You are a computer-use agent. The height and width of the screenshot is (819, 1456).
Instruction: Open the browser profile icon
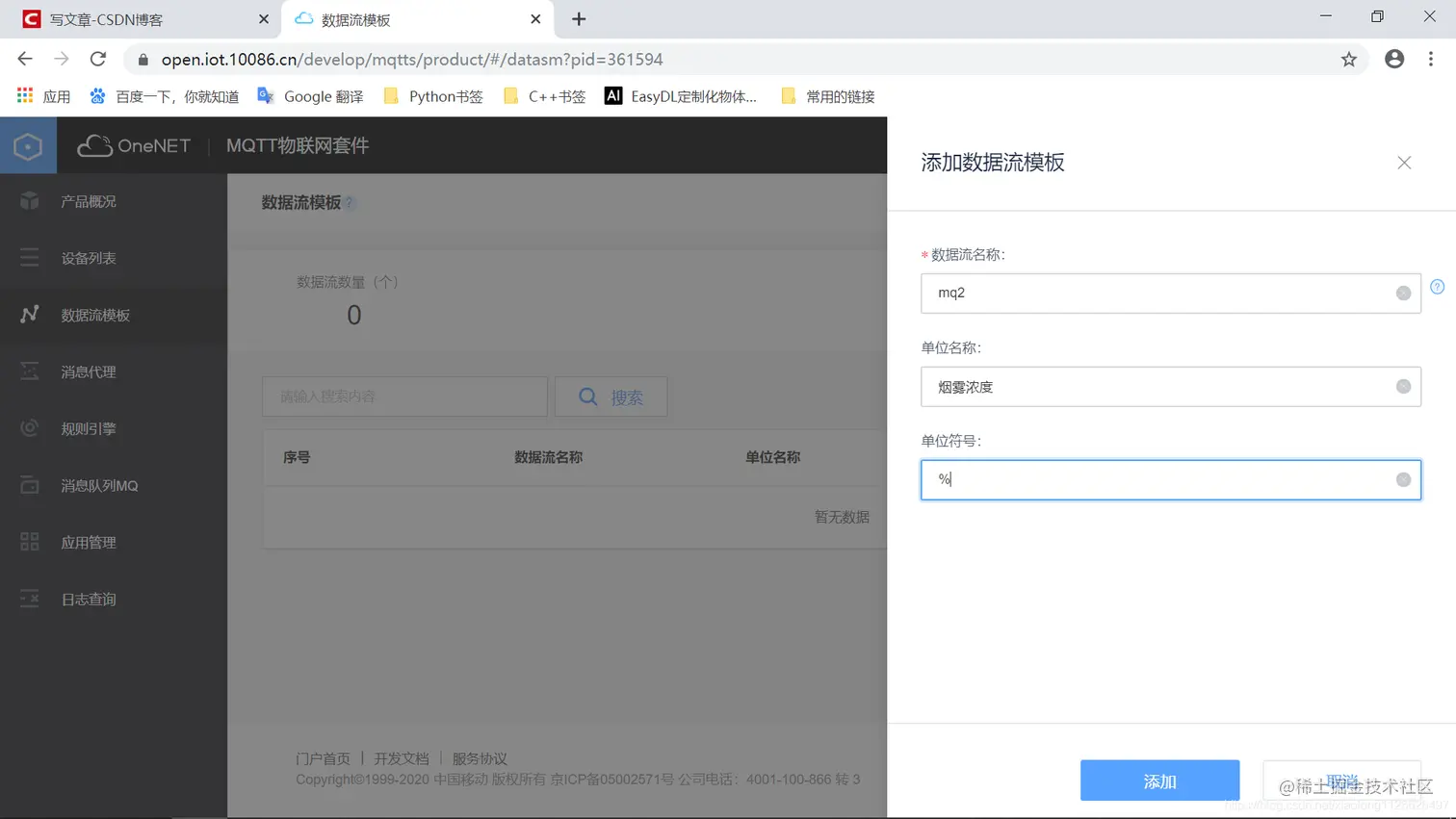[x=1394, y=59]
